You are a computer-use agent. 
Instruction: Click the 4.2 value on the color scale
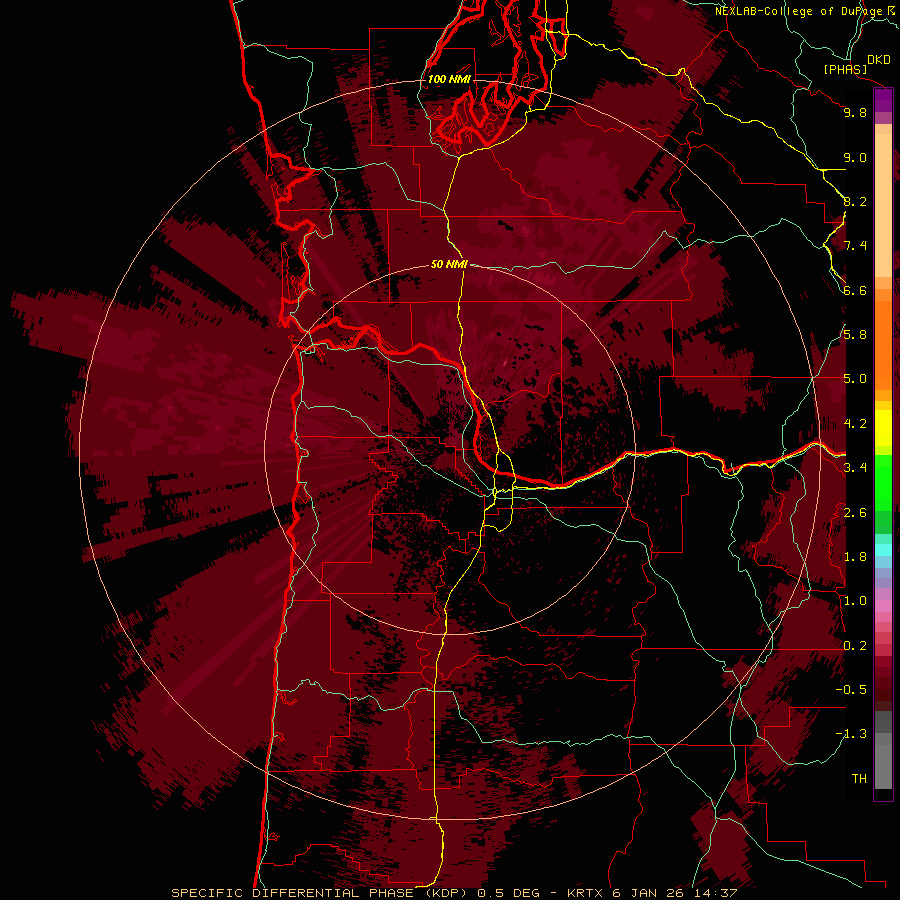pyautogui.click(x=855, y=424)
